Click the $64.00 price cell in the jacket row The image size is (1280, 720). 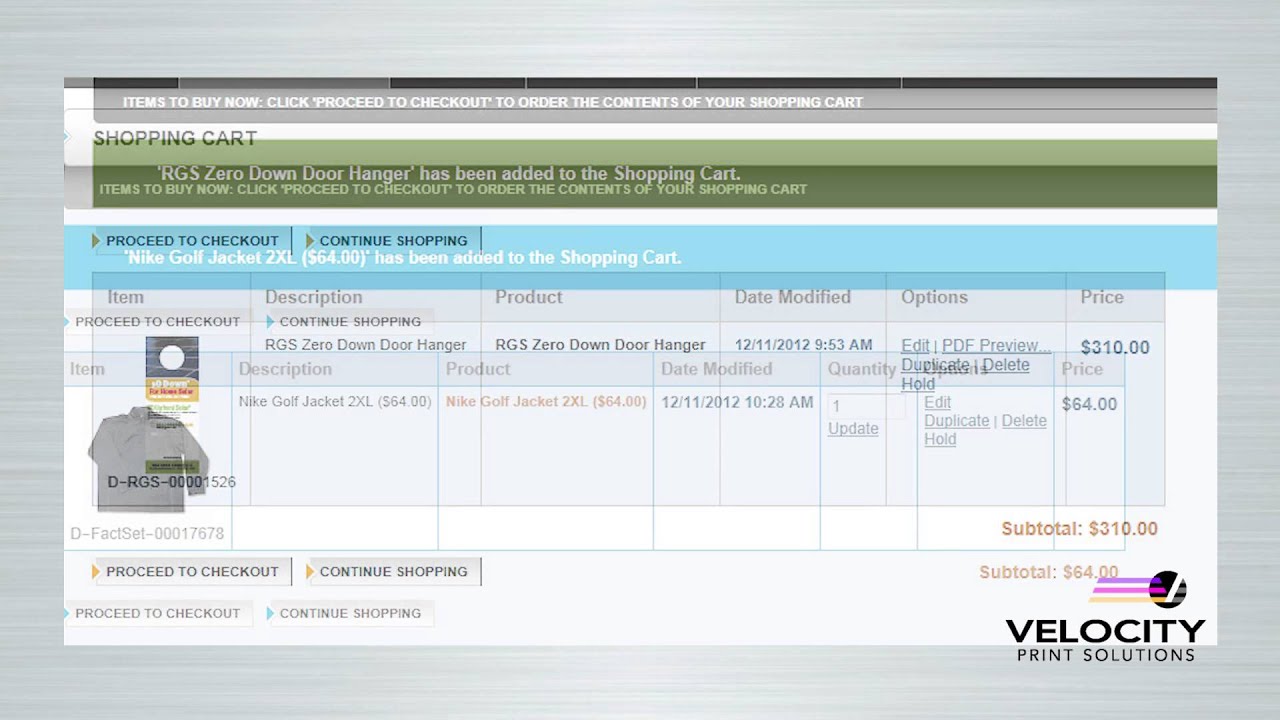[x=1089, y=404]
